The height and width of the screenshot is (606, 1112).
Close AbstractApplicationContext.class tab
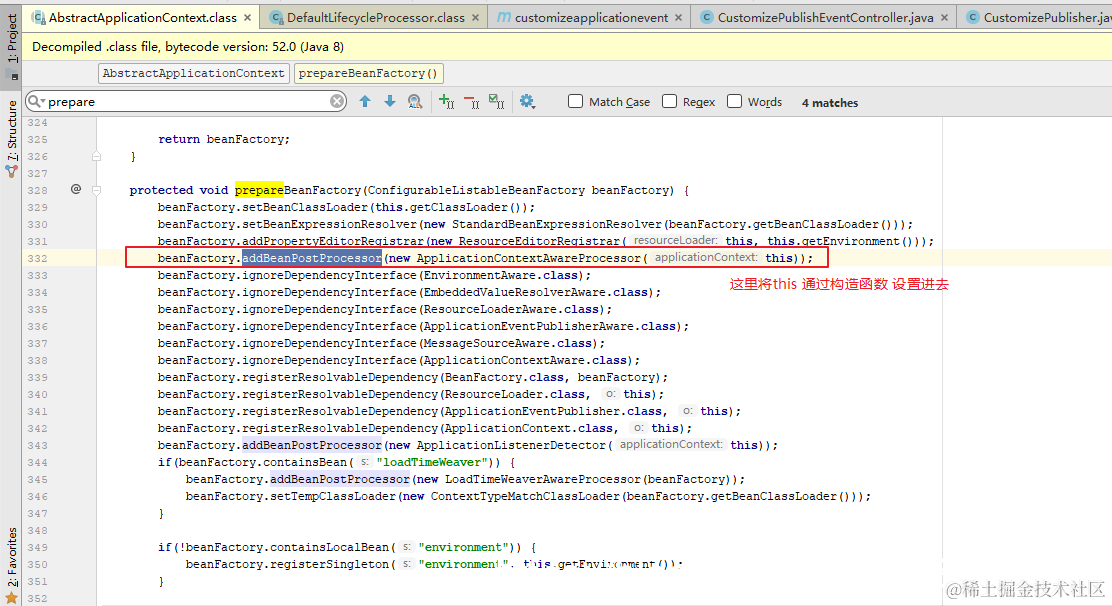[247, 18]
